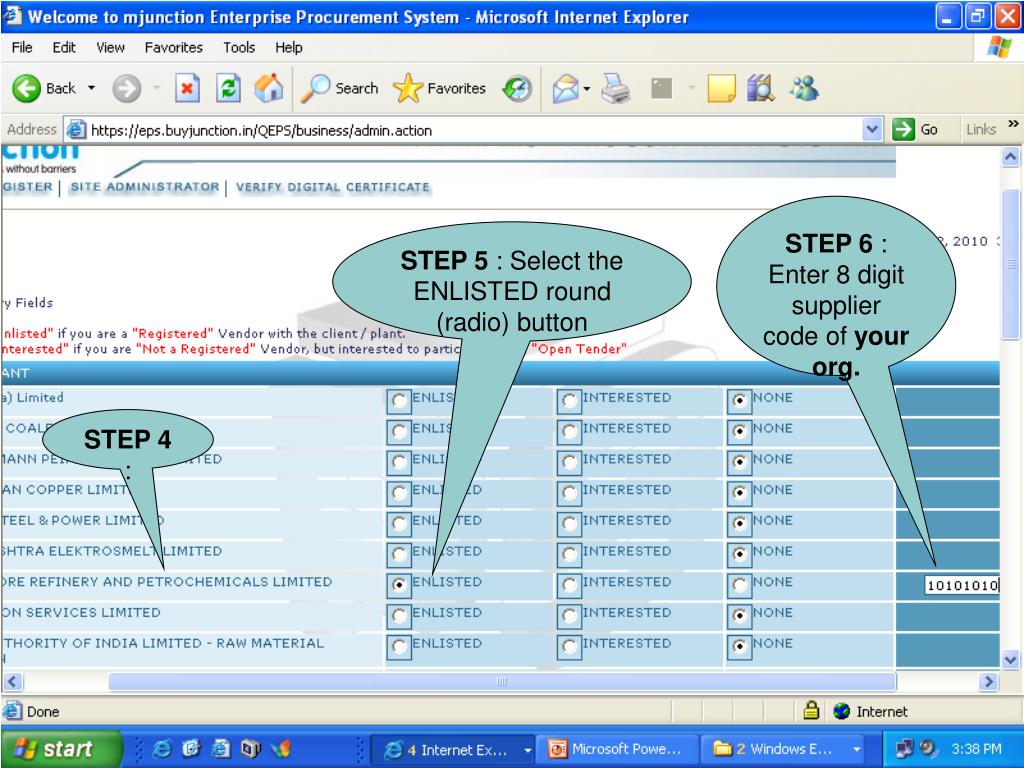This screenshot has height=768, width=1024.
Task: Go back with the Back arrow icon
Action: (26, 88)
